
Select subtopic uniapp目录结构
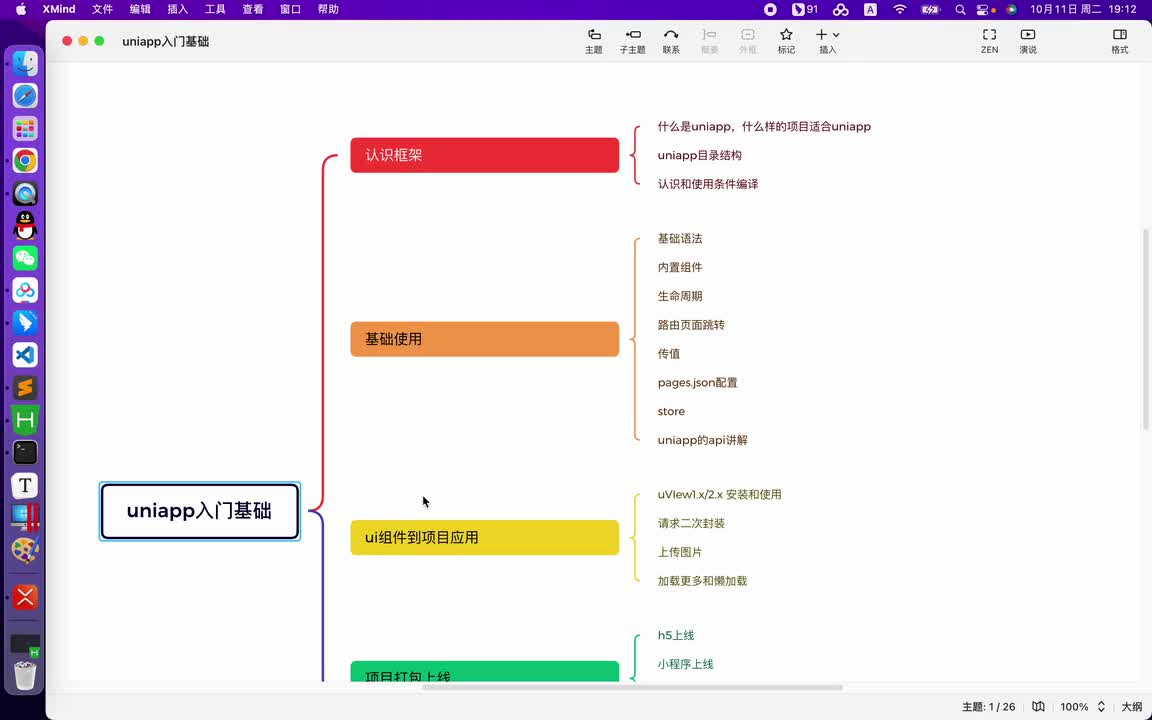(699, 155)
